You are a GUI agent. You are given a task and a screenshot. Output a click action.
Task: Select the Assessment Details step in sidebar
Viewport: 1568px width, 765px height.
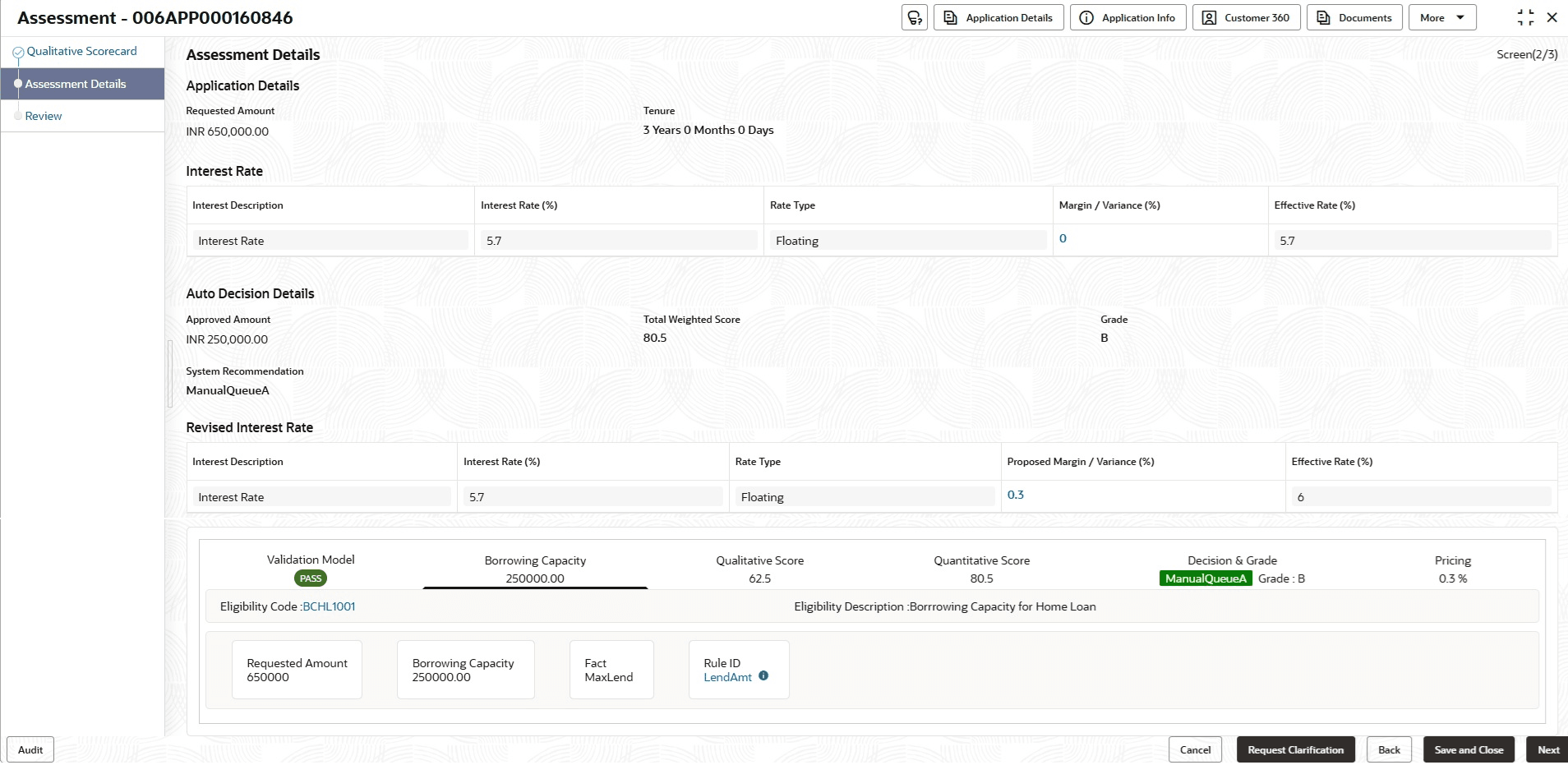(76, 84)
